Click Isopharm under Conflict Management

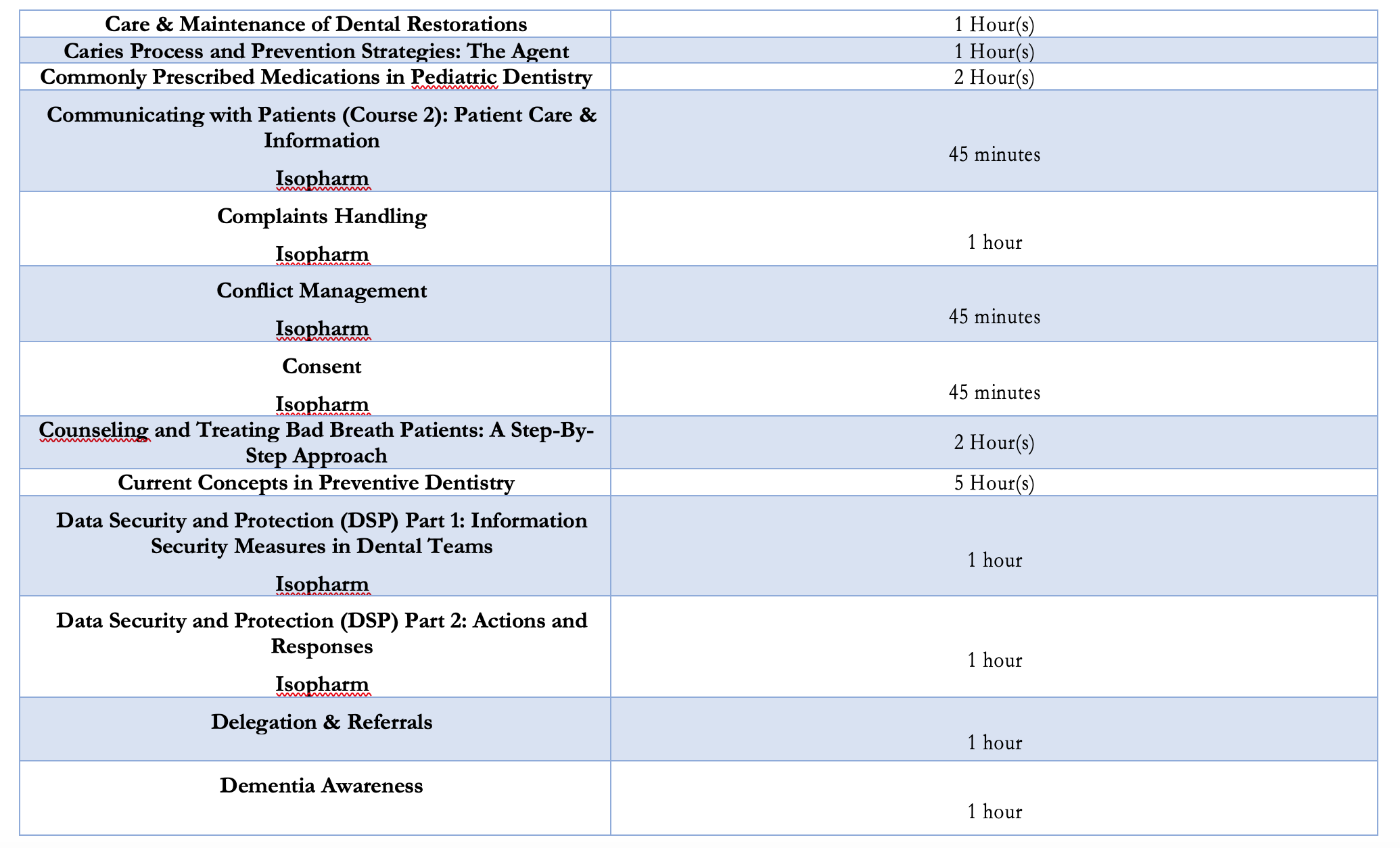(323, 329)
